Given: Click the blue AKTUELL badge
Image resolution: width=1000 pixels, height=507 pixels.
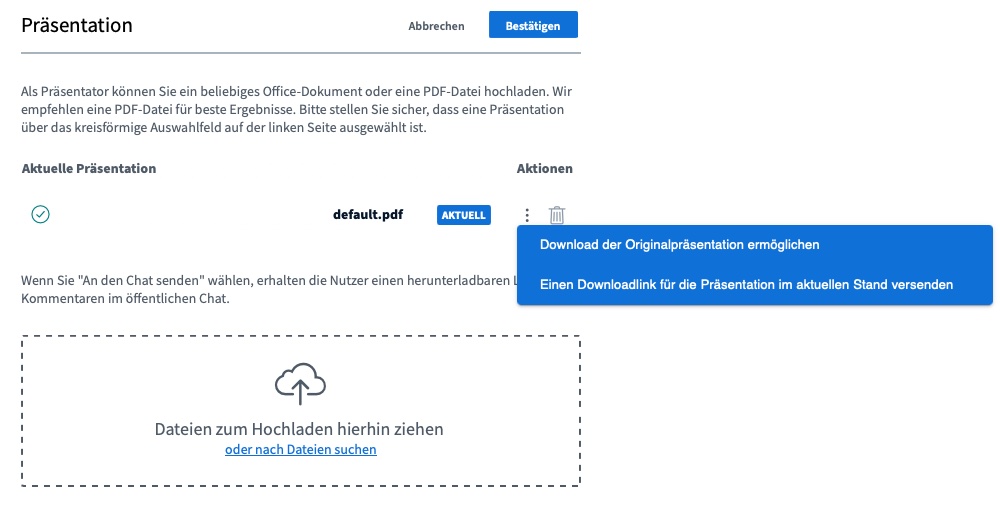Looking at the screenshot, I should (463, 215).
